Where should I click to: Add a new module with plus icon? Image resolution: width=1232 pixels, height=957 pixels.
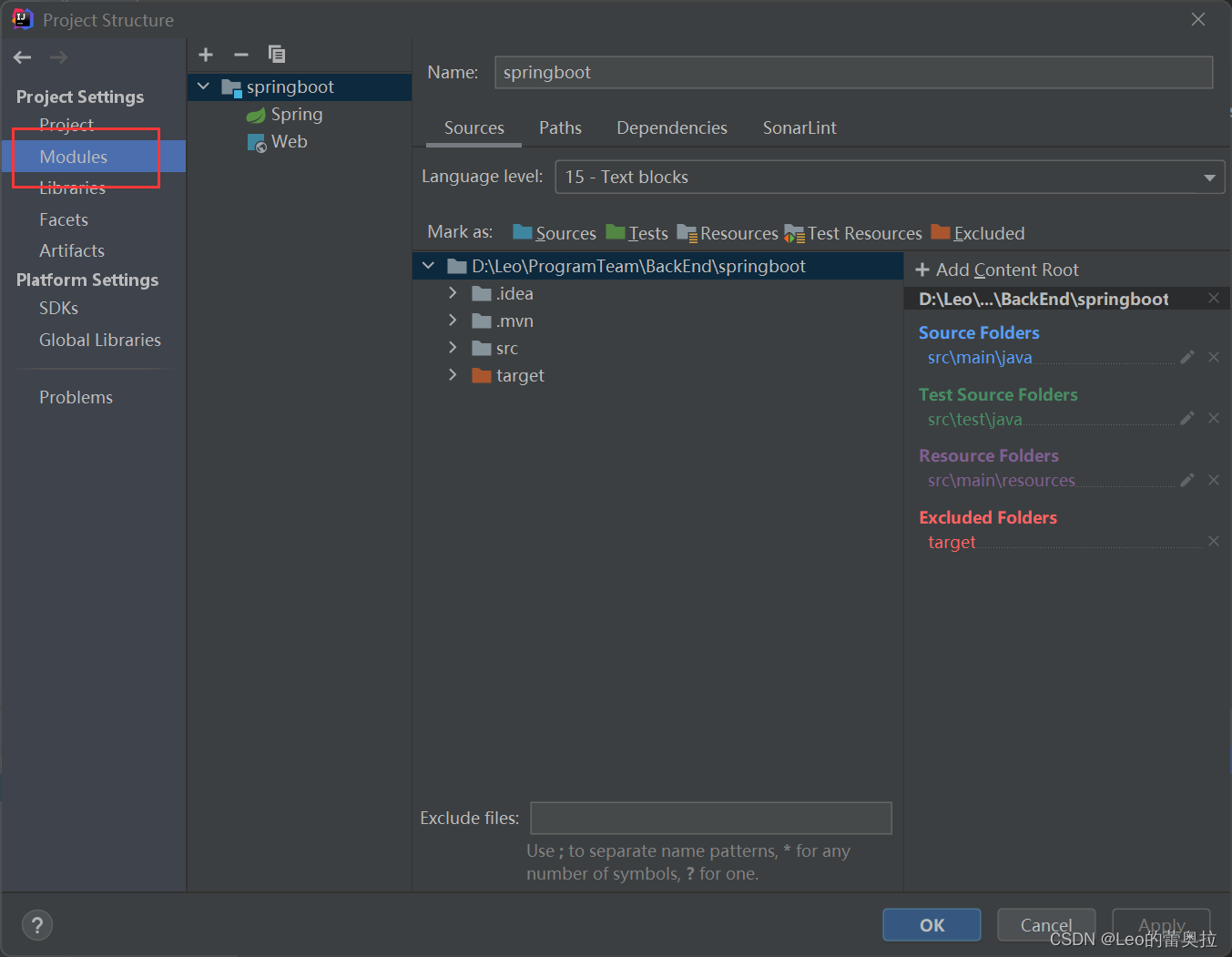click(206, 55)
